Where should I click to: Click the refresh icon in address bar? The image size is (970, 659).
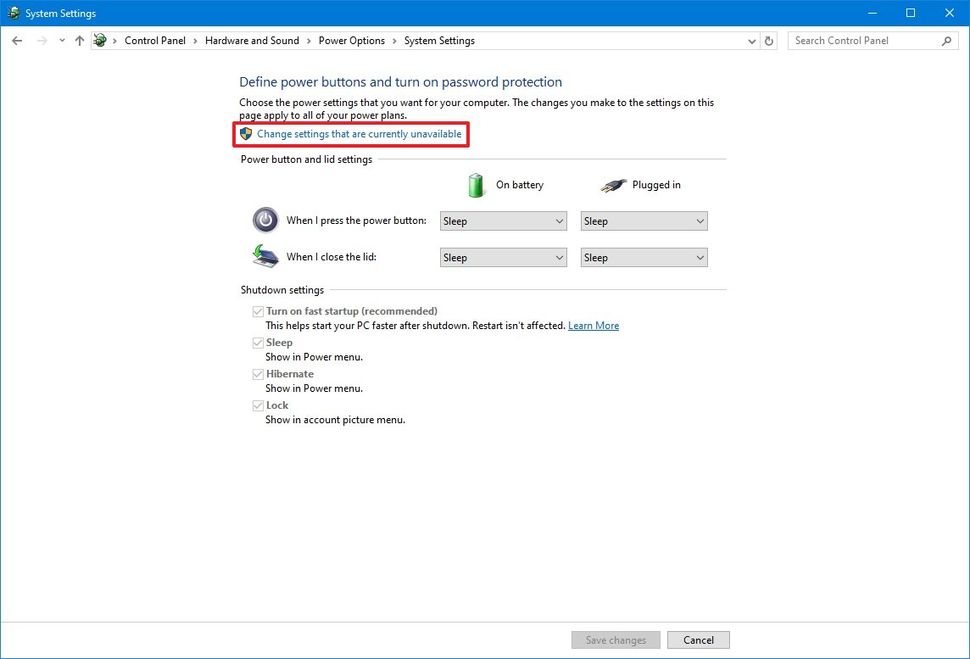[768, 41]
